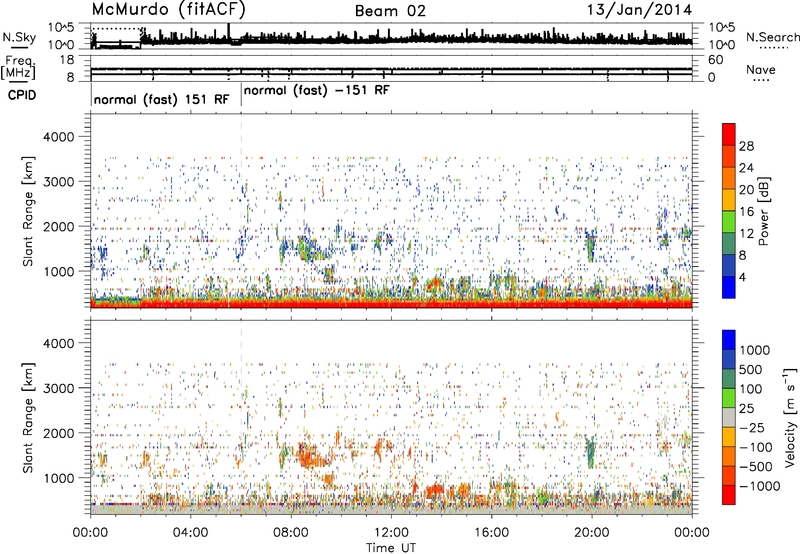The height and width of the screenshot is (554, 800).
Task: Click power panel 'Slant Range [km]' axis label
Action: point(29,211)
